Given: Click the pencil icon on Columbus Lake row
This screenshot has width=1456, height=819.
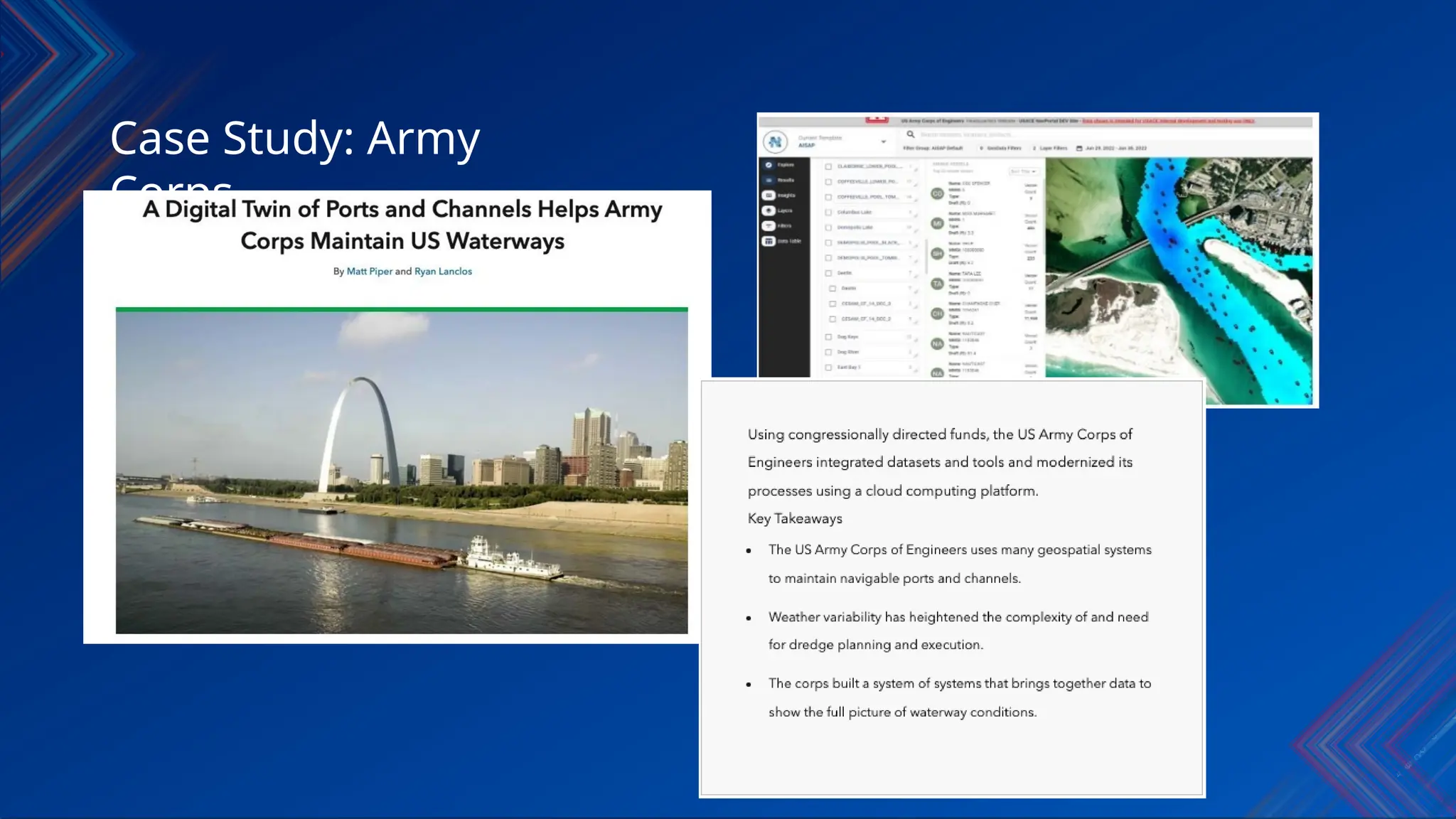Looking at the screenshot, I should click(916, 215).
